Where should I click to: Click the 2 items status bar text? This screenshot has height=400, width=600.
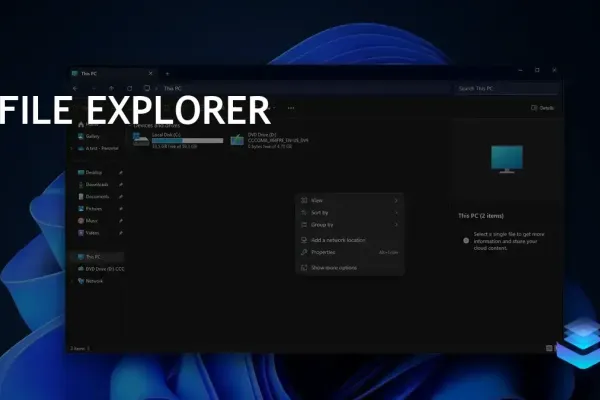tap(78, 349)
